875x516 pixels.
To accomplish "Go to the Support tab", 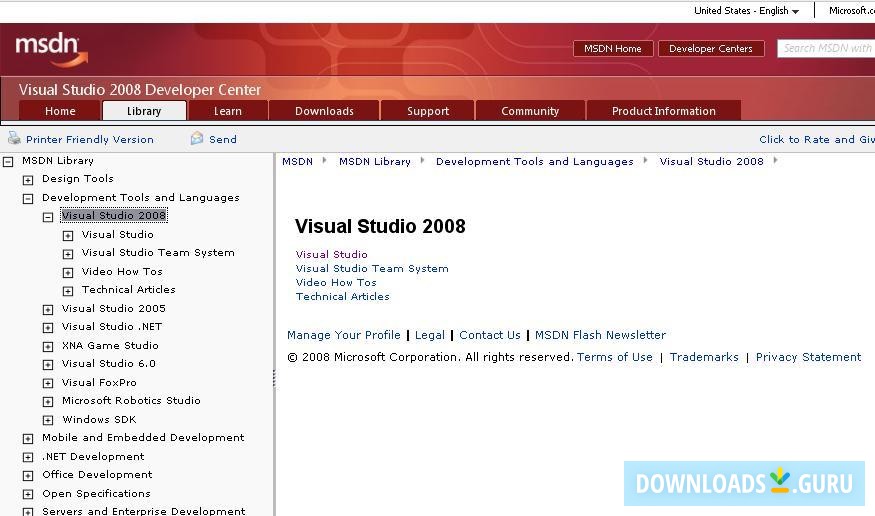I will pyautogui.click(x=428, y=111).
